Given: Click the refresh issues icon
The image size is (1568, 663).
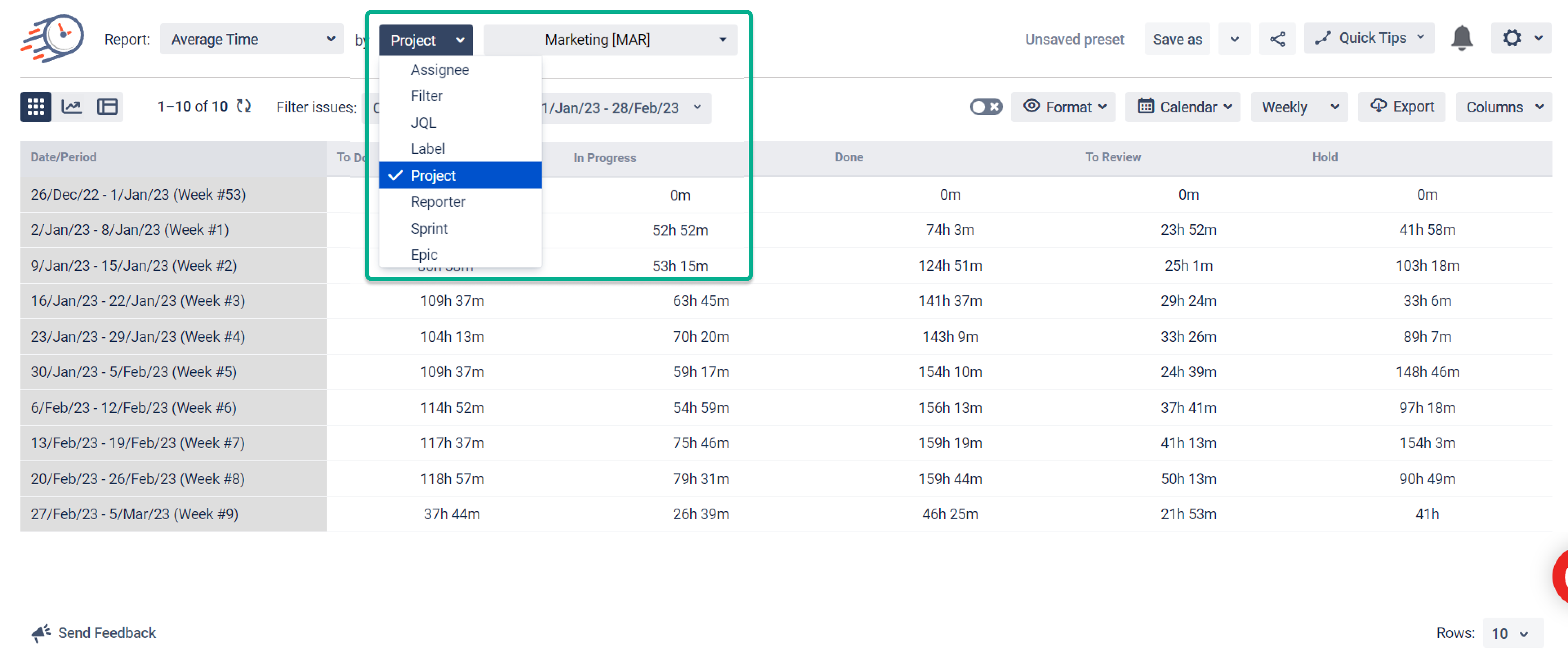Looking at the screenshot, I should tap(243, 106).
